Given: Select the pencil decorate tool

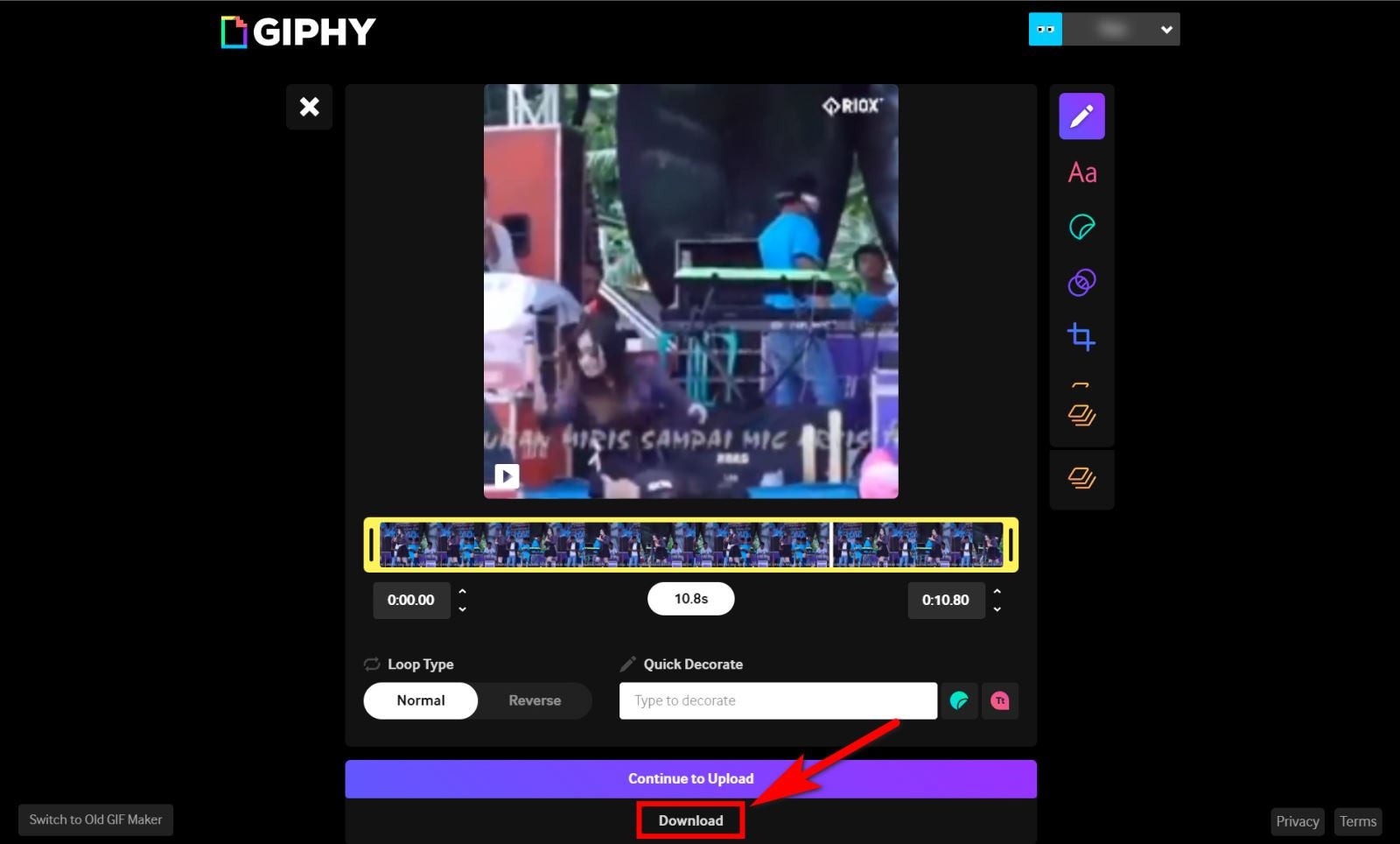Looking at the screenshot, I should tap(1081, 116).
